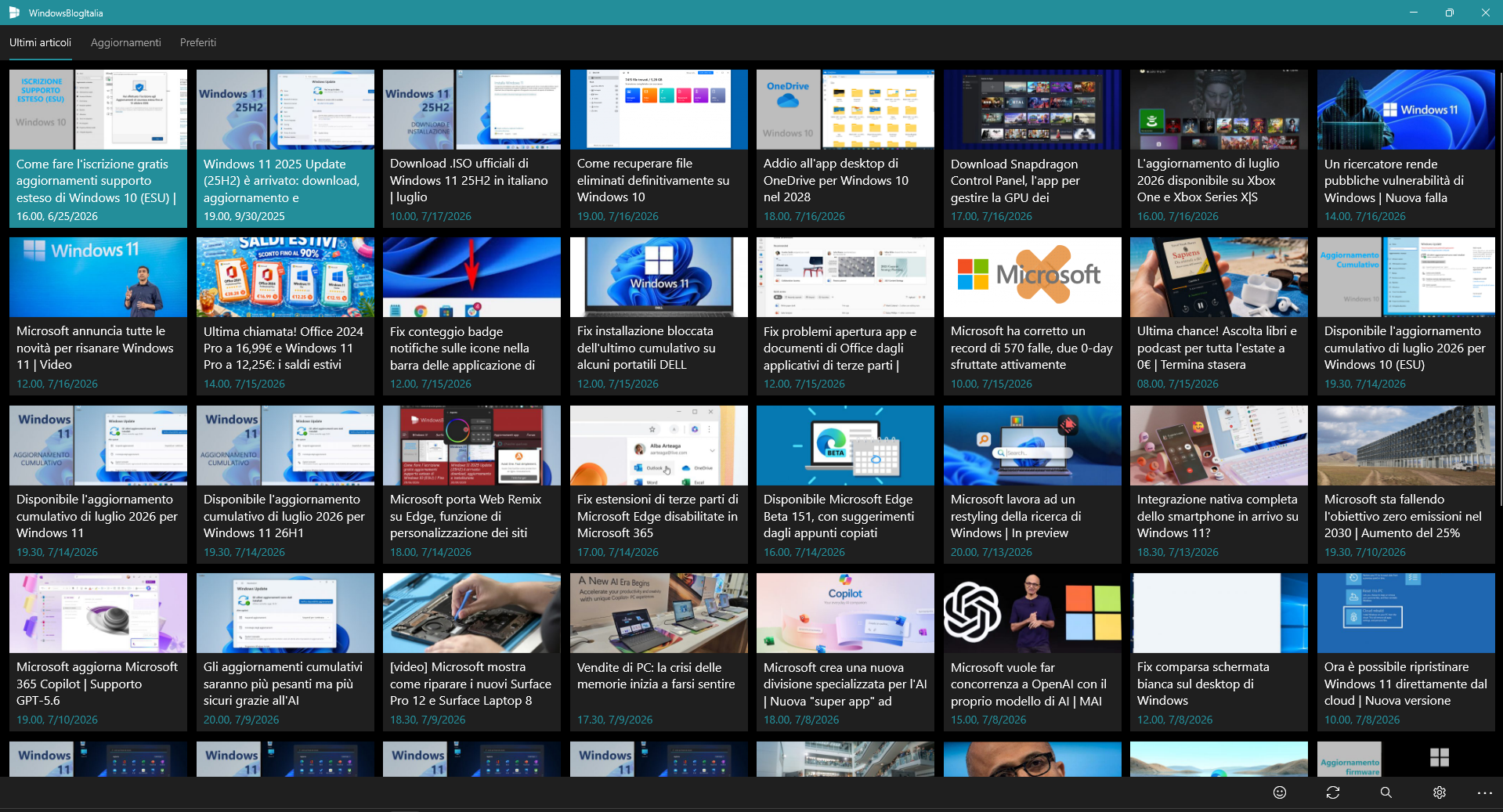Image resolution: width=1503 pixels, height=812 pixels.
Task: Select the Windows vulnerability researcher article thumbnail
Action: tap(1406, 110)
